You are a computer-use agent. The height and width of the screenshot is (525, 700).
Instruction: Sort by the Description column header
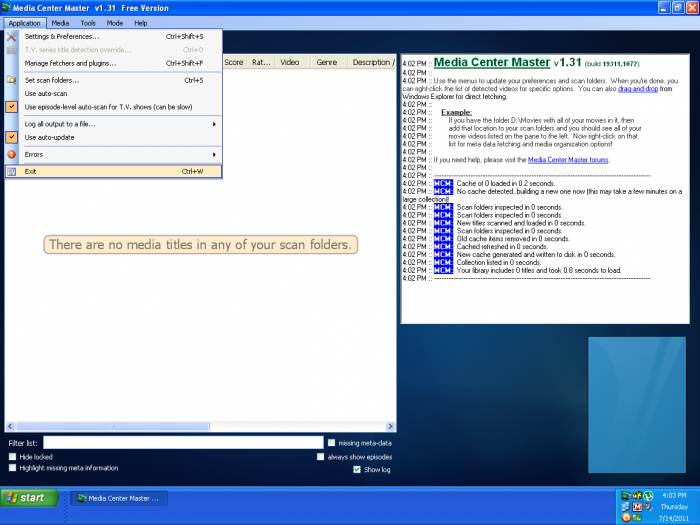(x=372, y=62)
